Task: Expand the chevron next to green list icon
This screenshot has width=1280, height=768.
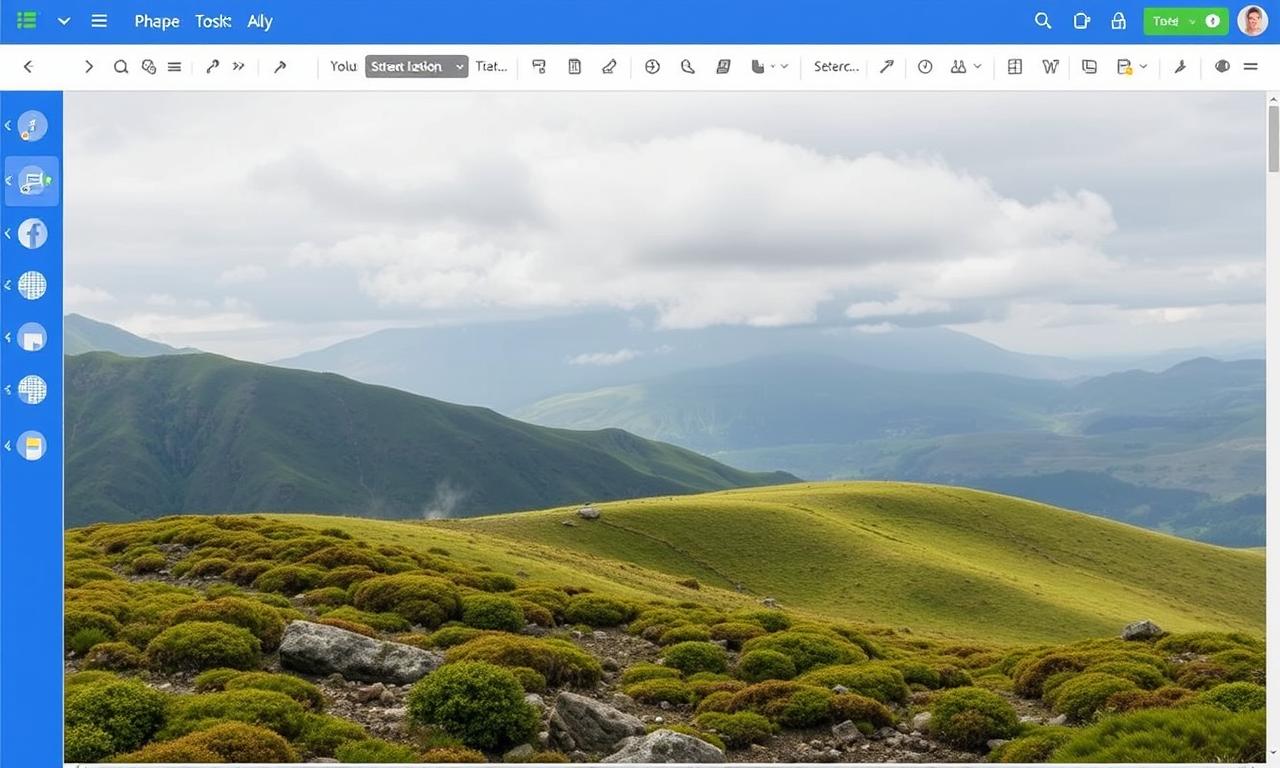Action: click(x=64, y=21)
